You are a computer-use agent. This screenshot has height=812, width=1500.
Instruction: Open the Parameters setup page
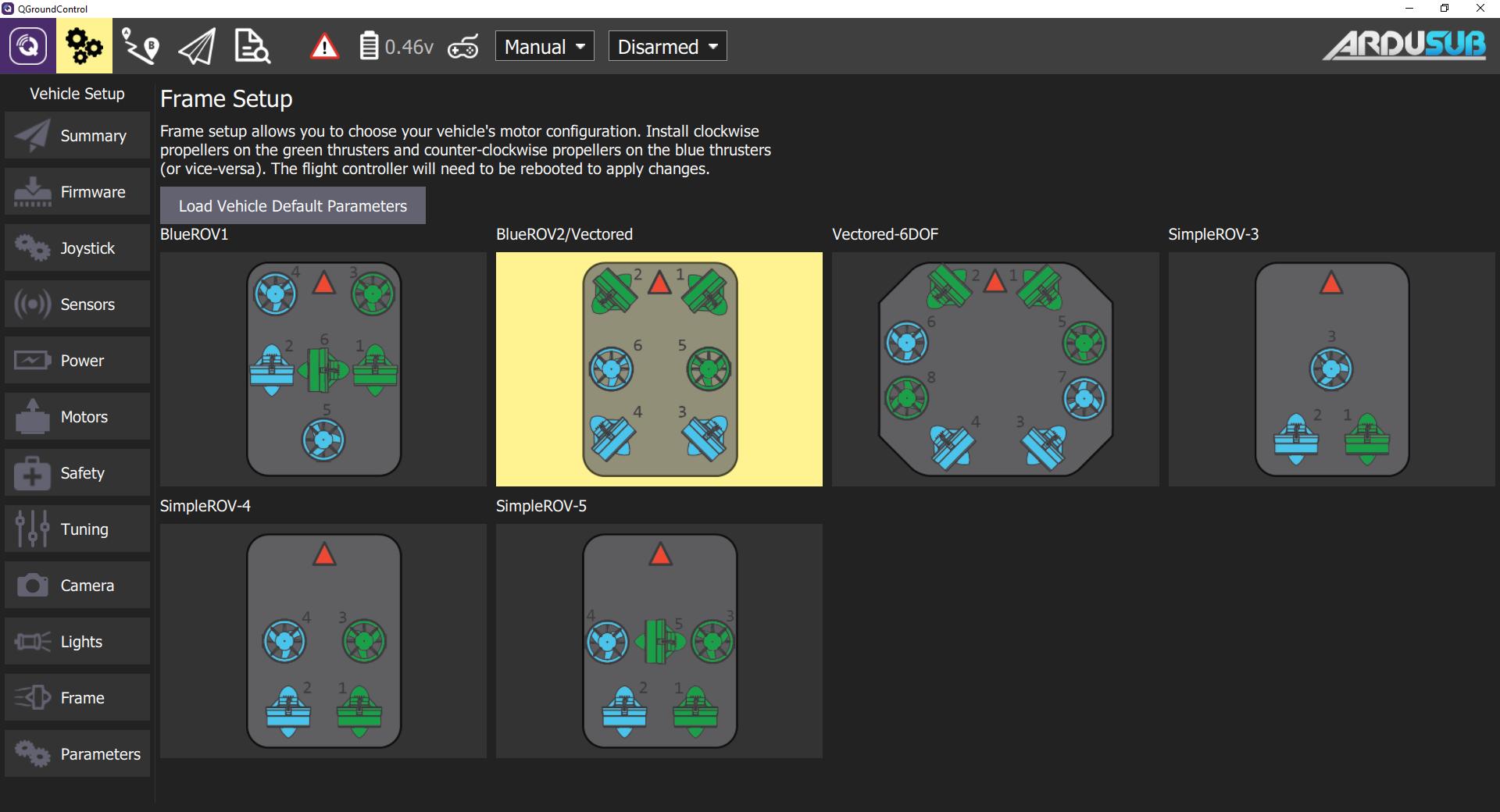coord(77,753)
